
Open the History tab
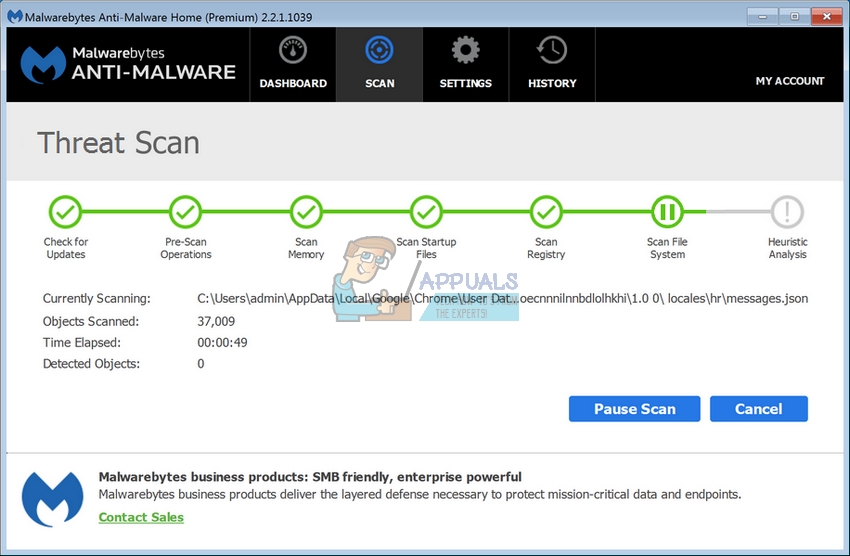click(x=552, y=64)
